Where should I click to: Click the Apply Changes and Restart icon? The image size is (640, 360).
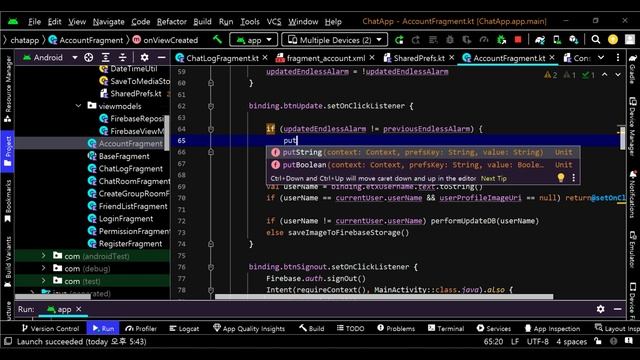416,40
